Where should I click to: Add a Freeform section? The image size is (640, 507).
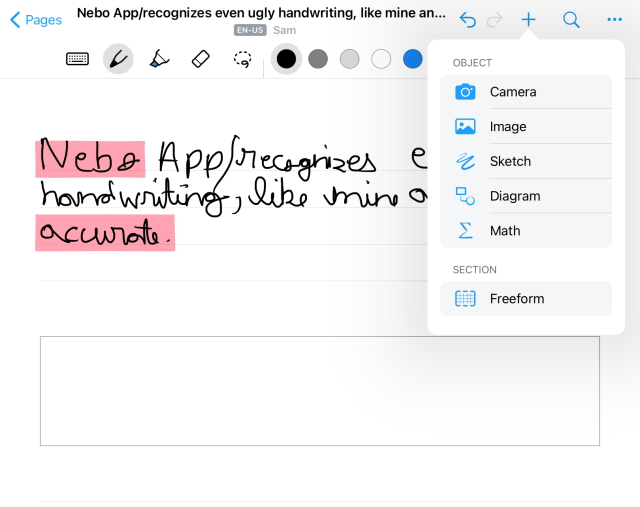coord(526,298)
